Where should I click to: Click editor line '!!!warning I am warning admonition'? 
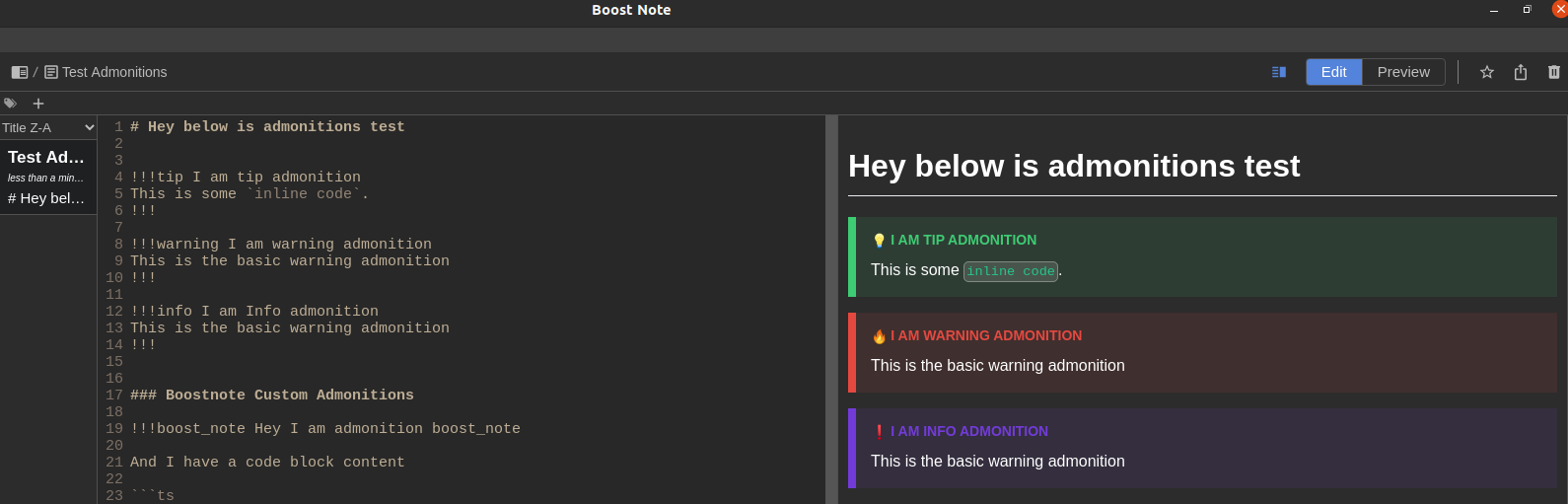pyautogui.click(x=281, y=245)
